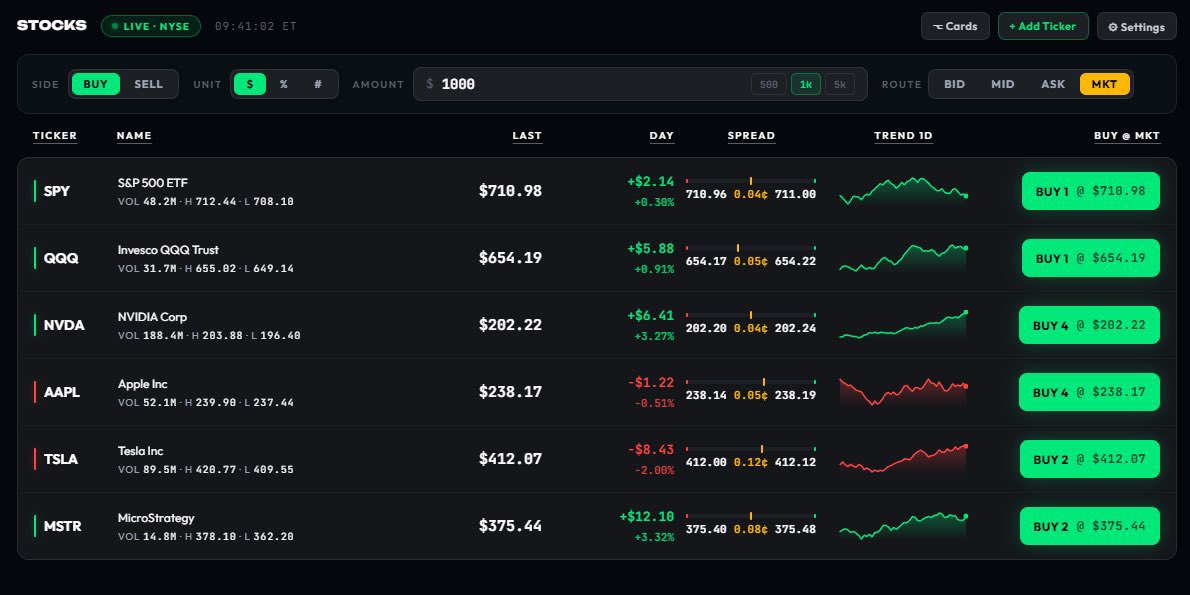Open Settings with the gear button
This screenshot has height=595, width=1190.
click(1136, 27)
